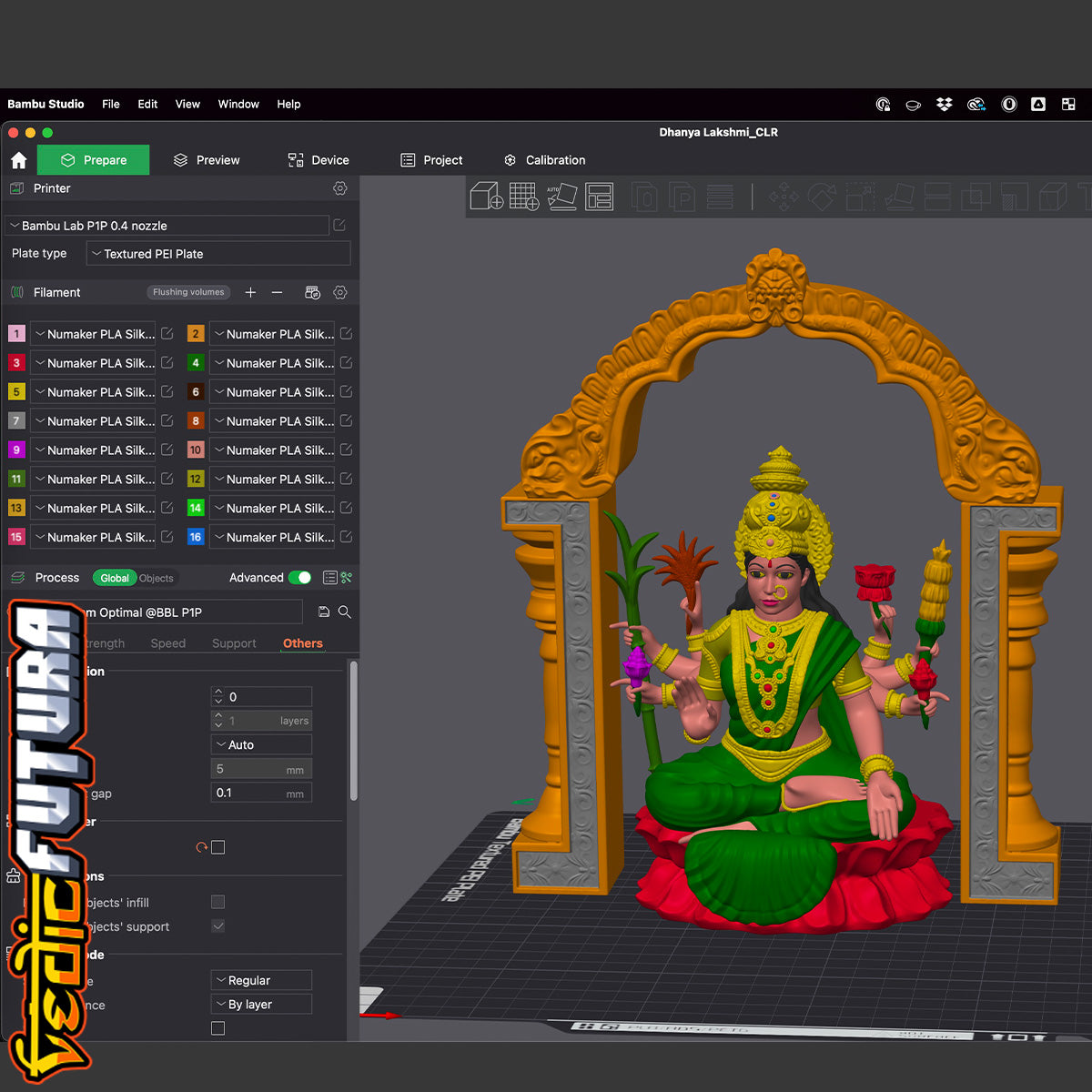Viewport: 1092px width, 1092px height.
Task: Save the process preset with the disk icon
Action: [x=324, y=612]
